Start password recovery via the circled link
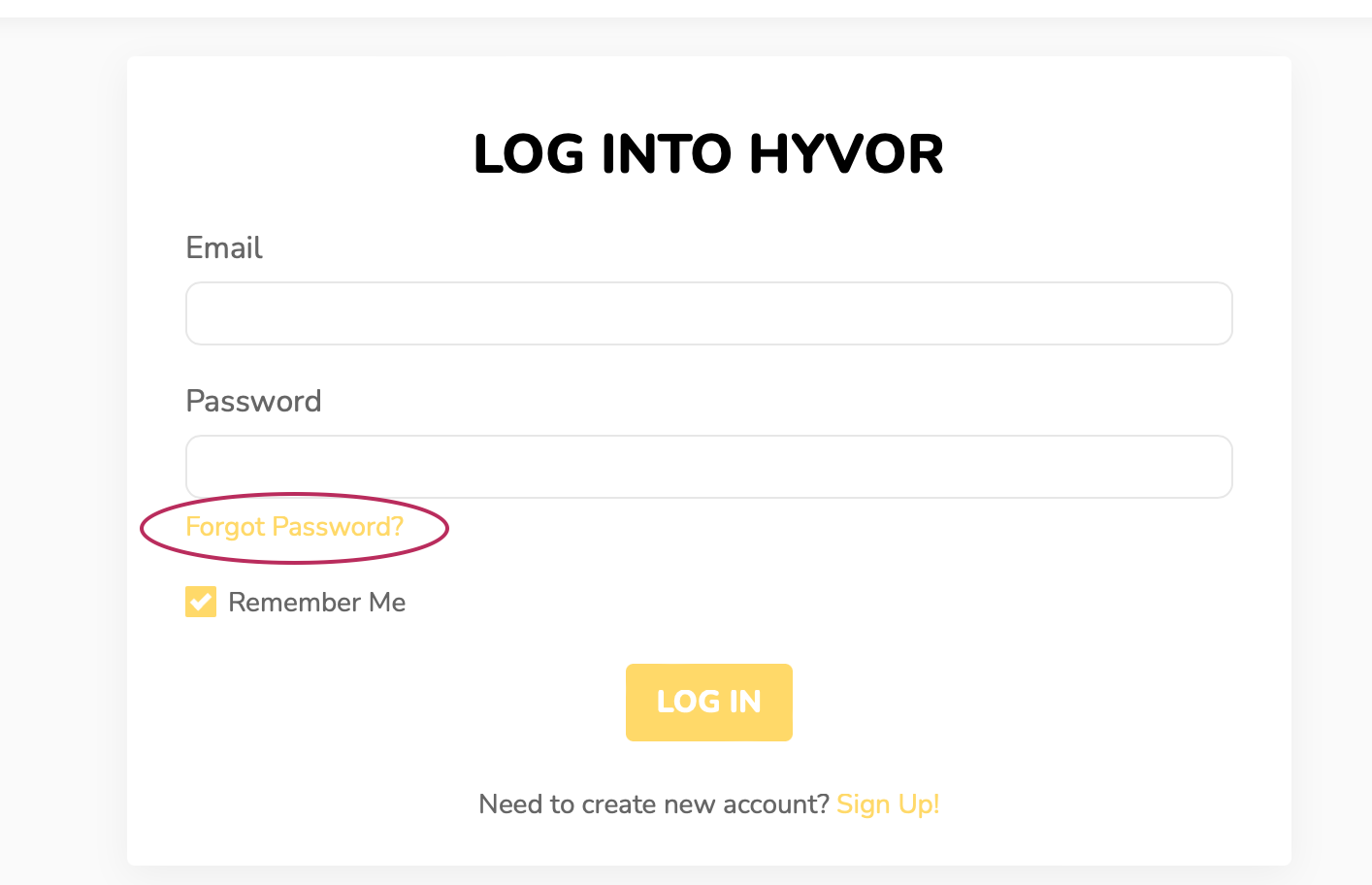Image resolution: width=1372 pixels, height=885 pixels. pos(294,527)
